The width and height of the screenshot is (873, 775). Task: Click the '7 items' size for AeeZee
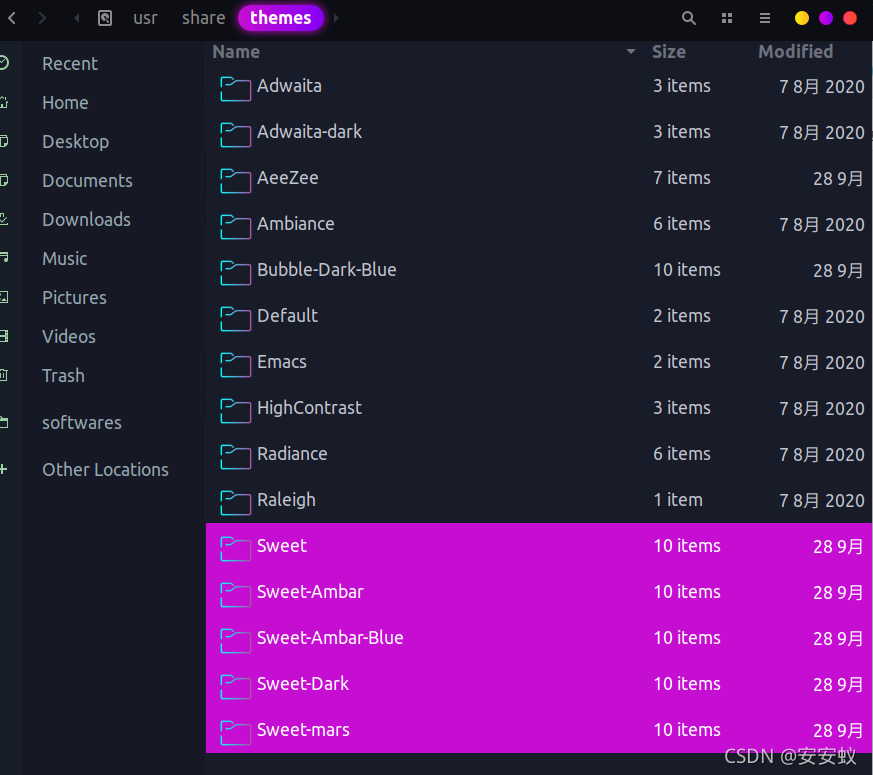click(x=682, y=178)
